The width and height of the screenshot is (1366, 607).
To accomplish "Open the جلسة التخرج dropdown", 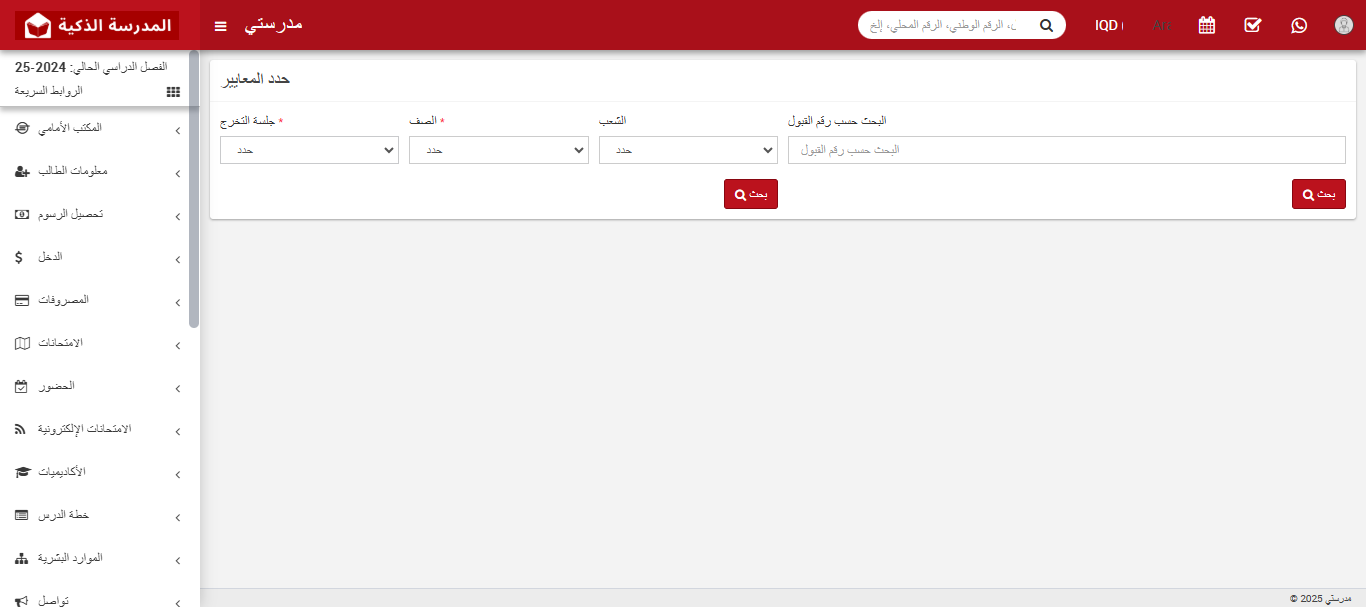I will tap(309, 150).
